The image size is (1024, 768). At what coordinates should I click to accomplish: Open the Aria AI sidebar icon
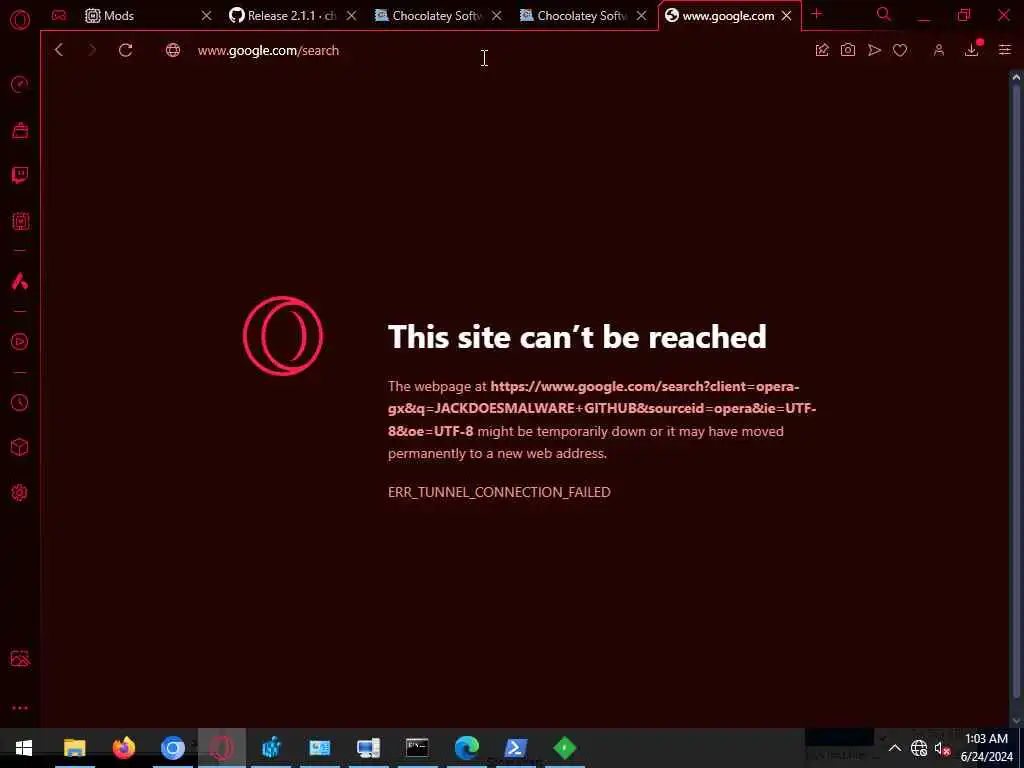20,281
